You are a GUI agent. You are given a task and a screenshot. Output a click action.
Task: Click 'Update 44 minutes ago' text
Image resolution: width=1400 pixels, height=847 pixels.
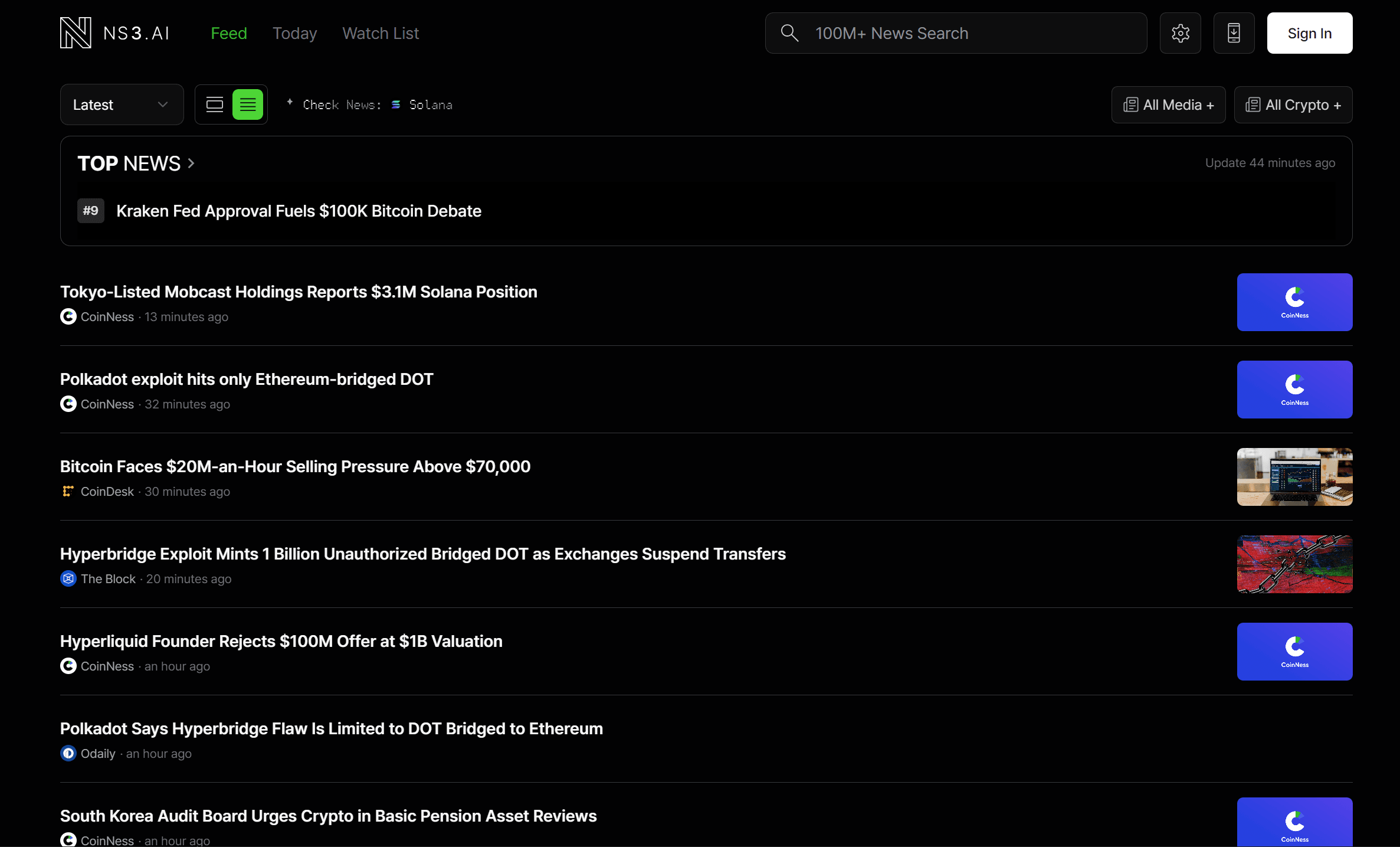tap(1270, 163)
